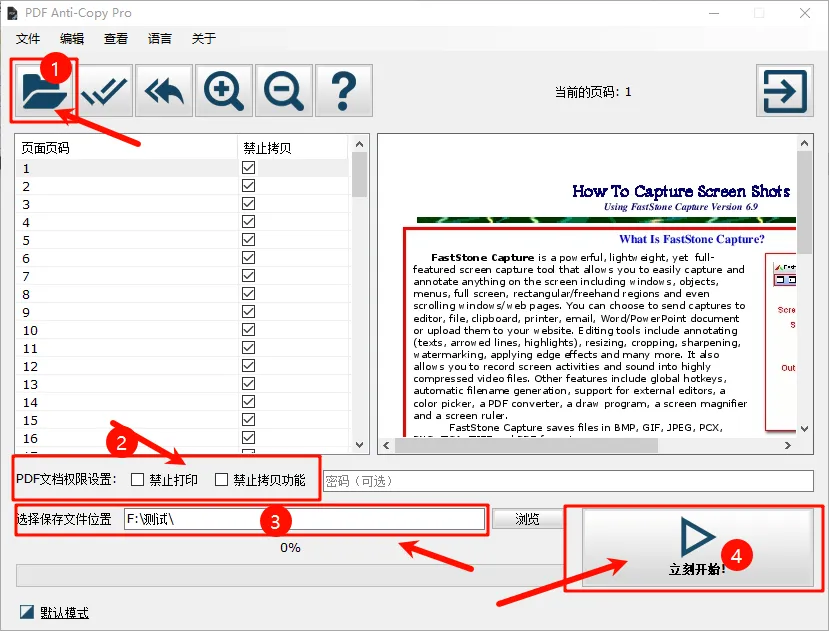Uncheck copy protection for page 2
This screenshot has width=829, height=631.
pos(248,186)
